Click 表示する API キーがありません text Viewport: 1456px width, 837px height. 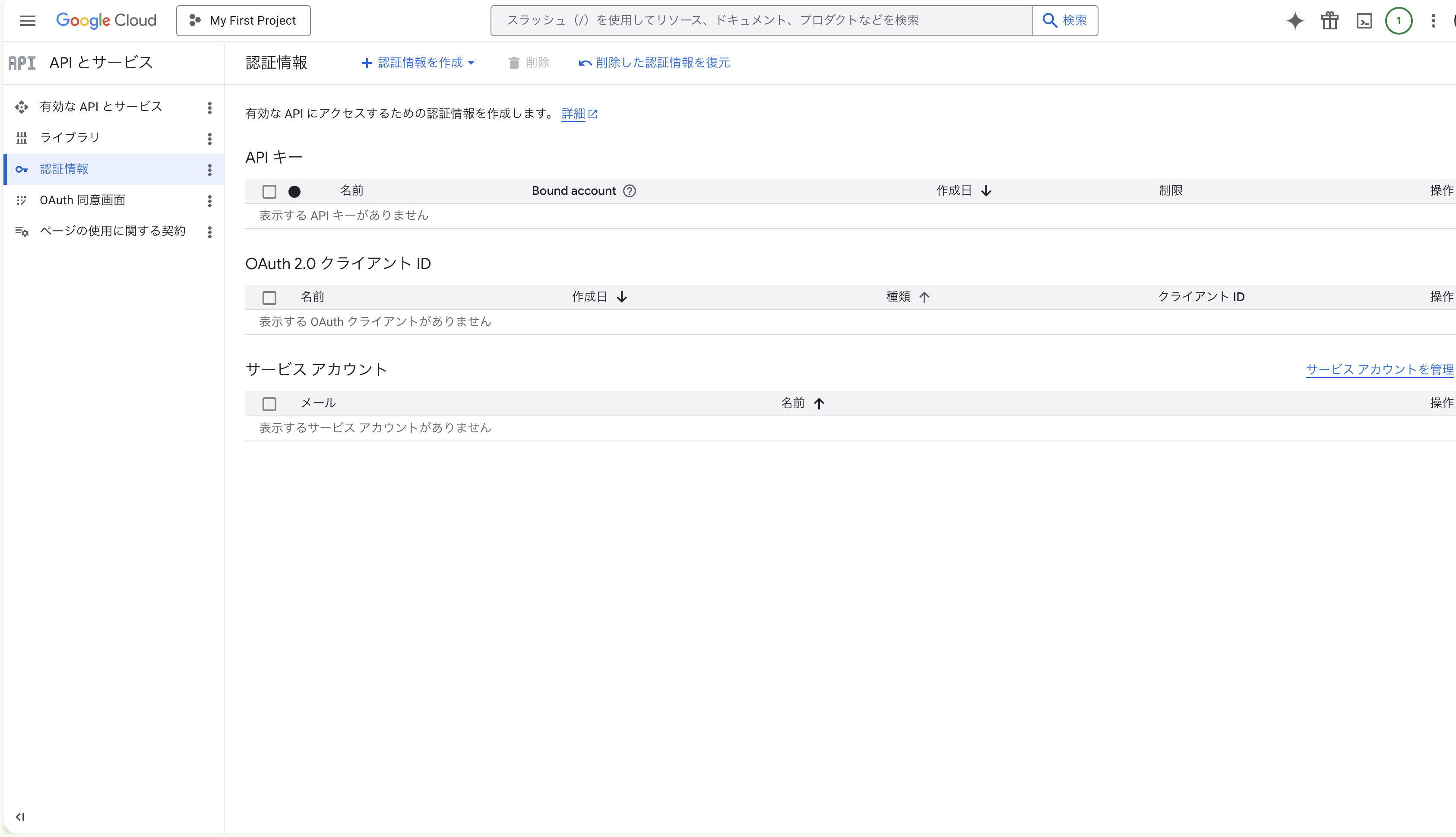344,216
